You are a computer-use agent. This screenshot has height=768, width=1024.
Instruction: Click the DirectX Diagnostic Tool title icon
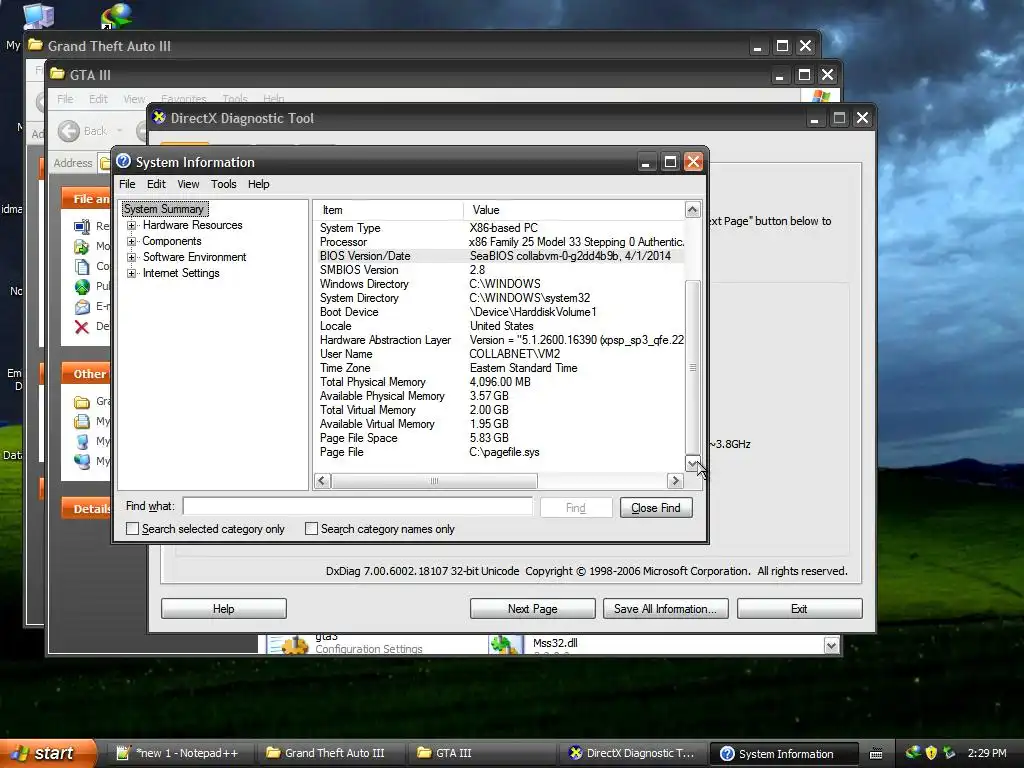coord(159,118)
